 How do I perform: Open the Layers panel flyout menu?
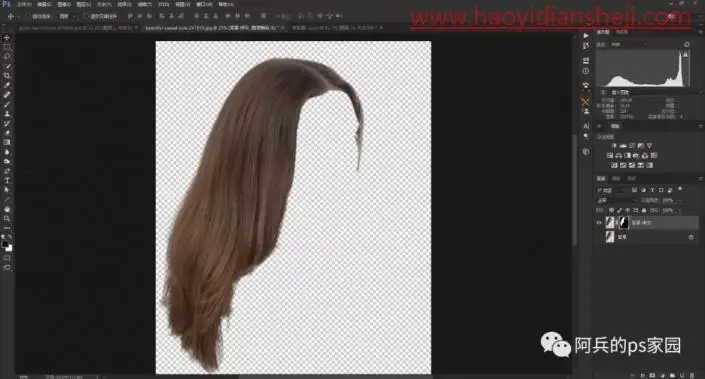[x=700, y=178]
